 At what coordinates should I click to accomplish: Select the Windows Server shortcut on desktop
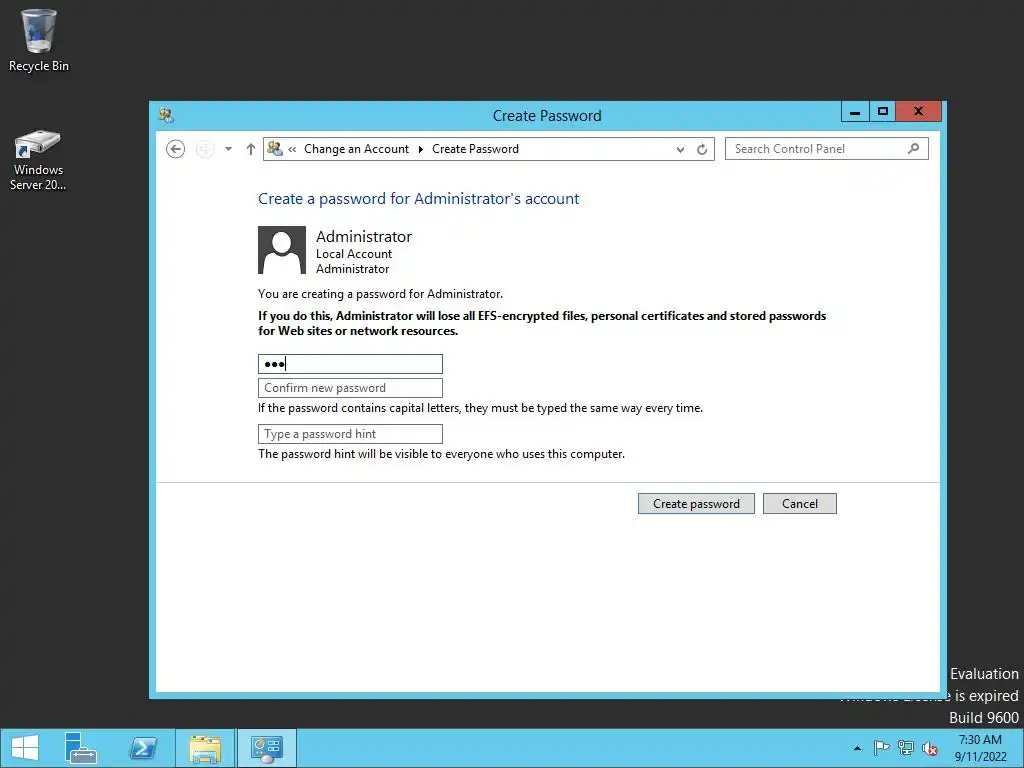point(38,159)
